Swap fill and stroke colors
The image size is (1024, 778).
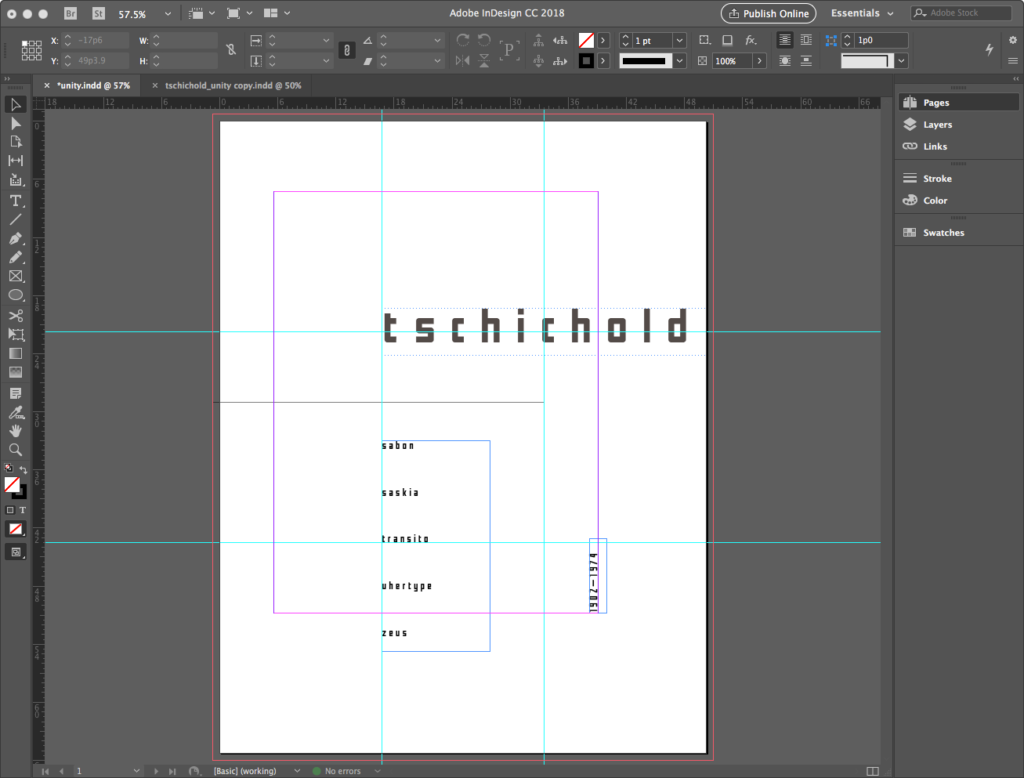(x=23, y=470)
